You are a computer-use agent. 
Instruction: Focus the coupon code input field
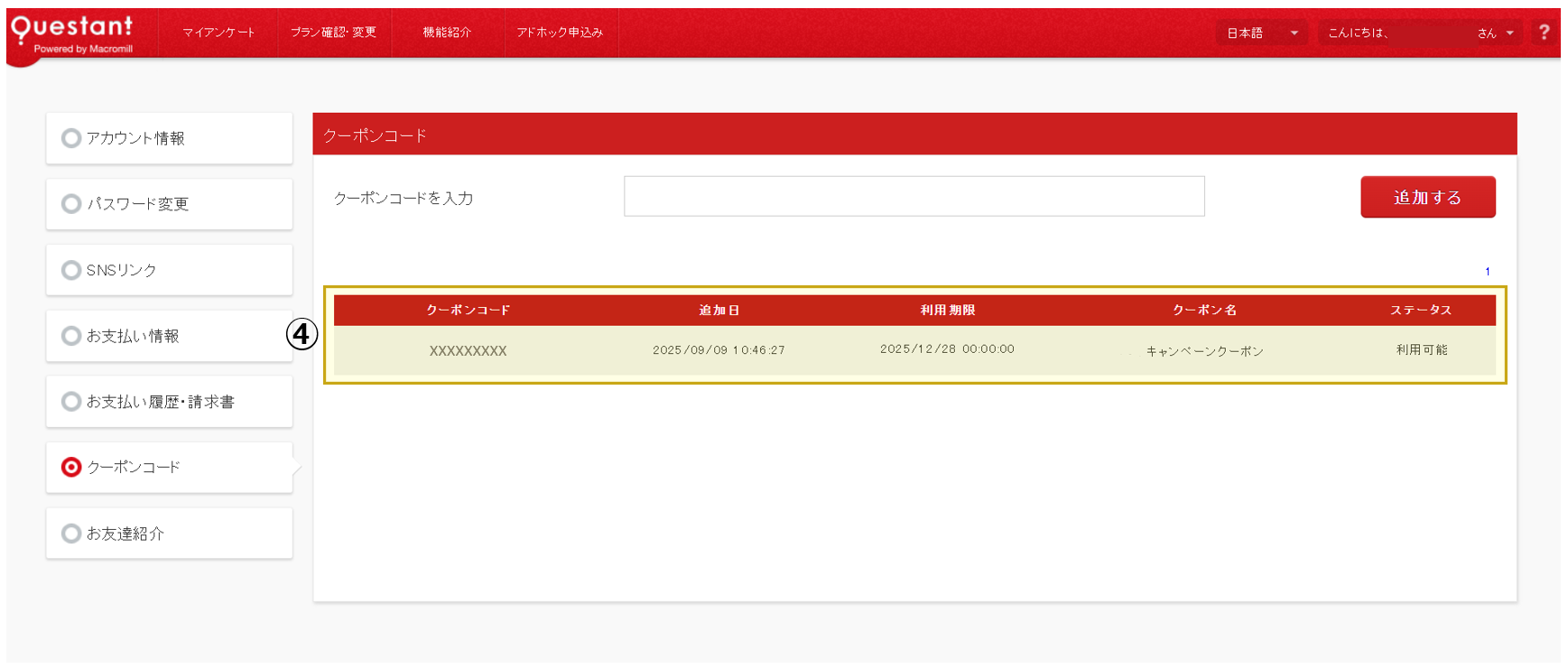914,197
